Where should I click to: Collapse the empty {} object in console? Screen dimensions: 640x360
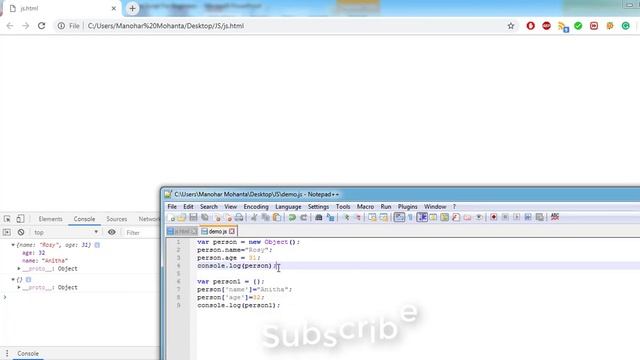point(13,280)
